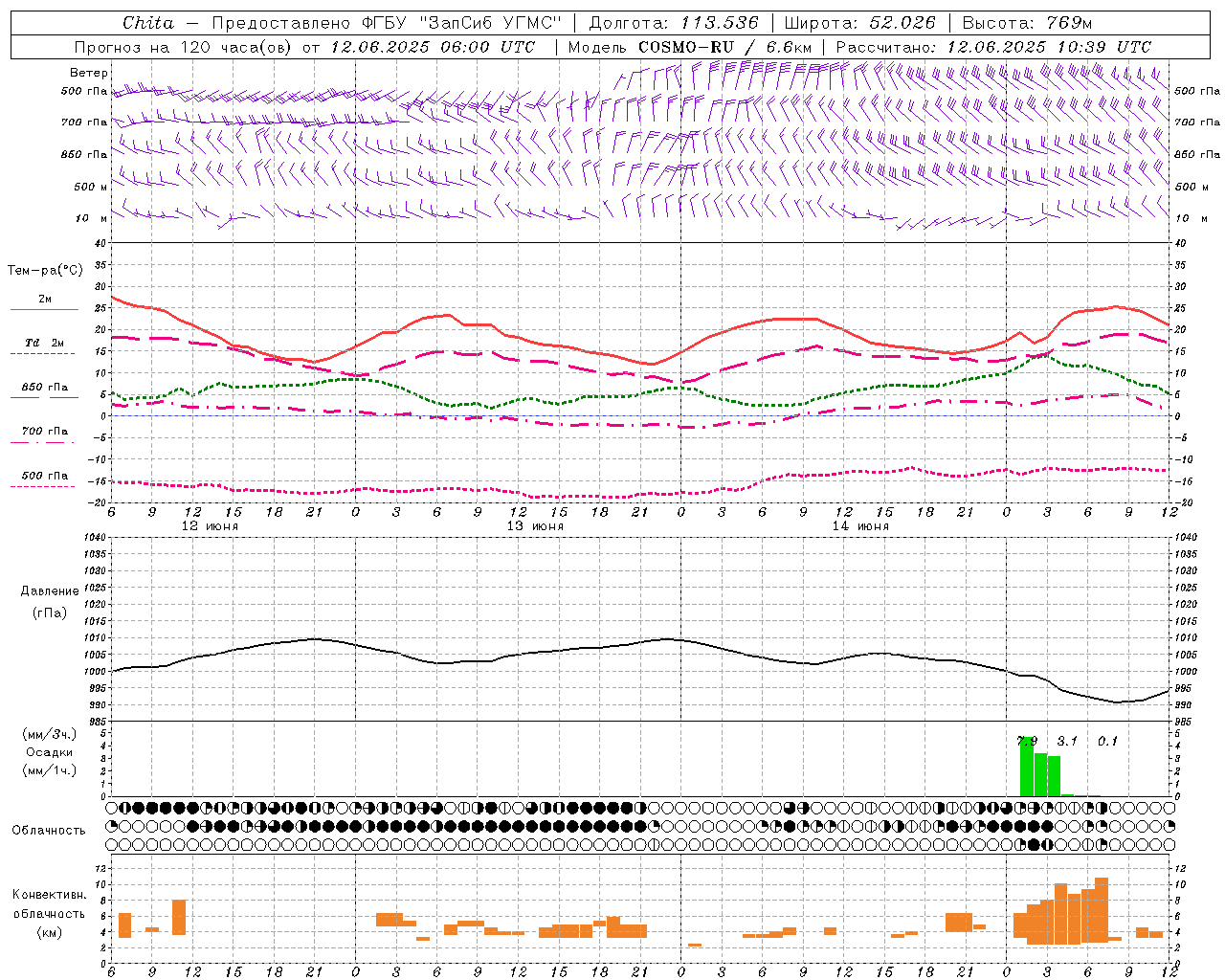Click the 7.9 precipitation total value
This screenshot has height=980, width=1225.
(1027, 741)
